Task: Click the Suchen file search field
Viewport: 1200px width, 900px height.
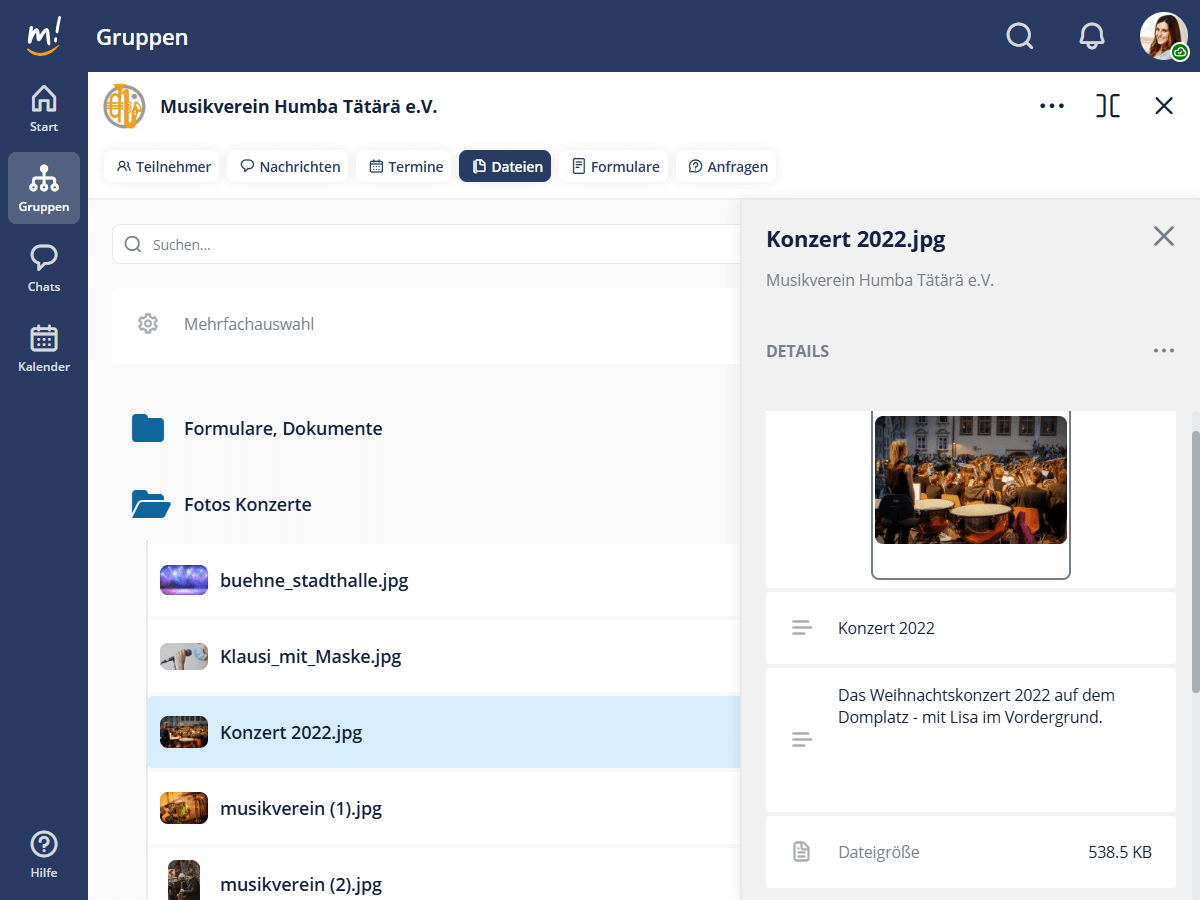Action: (427, 244)
